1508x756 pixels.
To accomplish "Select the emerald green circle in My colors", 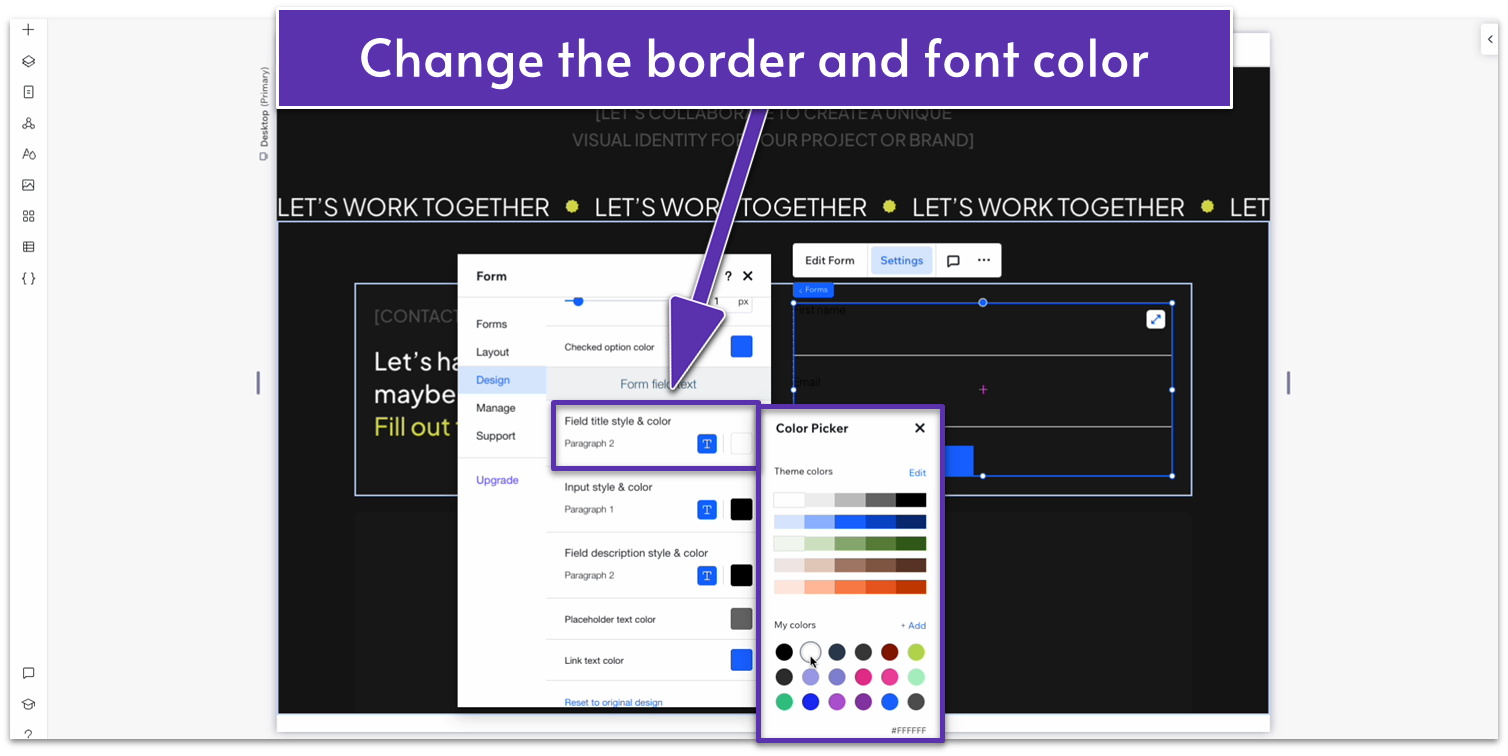I will (784, 702).
